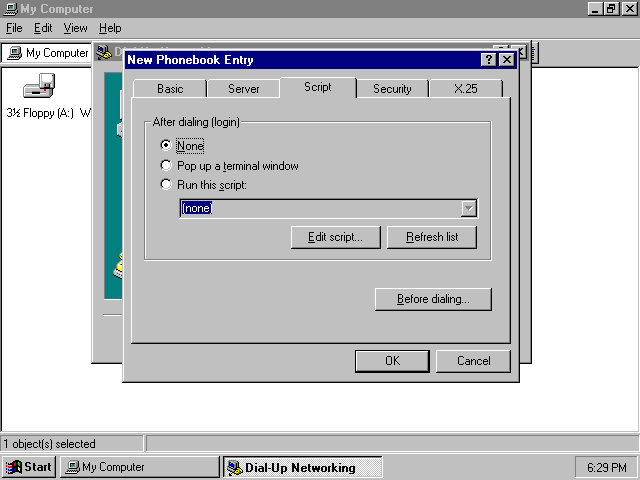Click the Start button
Viewport: 640px width, 480px height.
pyautogui.click(x=29, y=467)
